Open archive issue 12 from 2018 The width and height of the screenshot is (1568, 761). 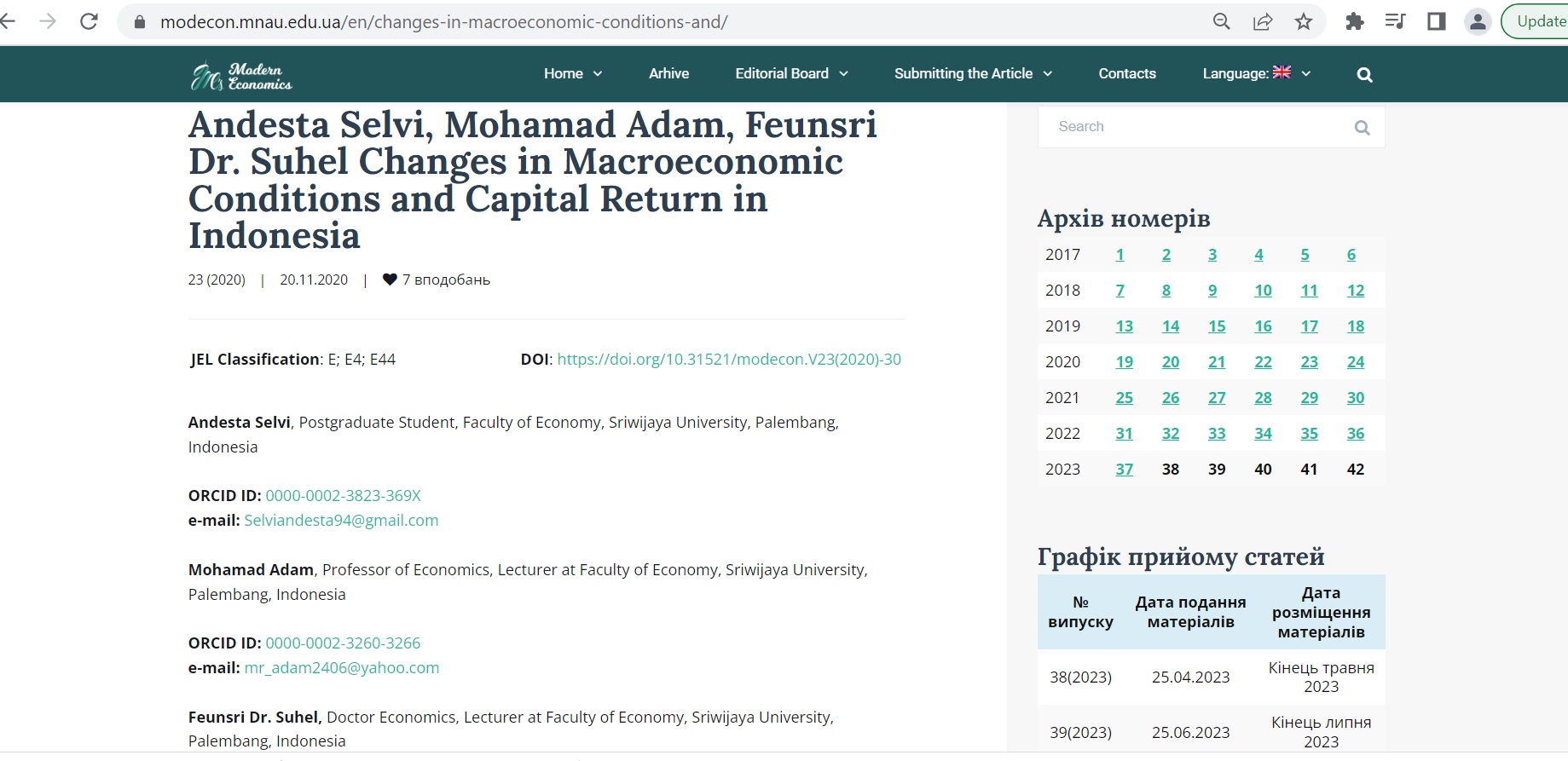[1356, 291]
